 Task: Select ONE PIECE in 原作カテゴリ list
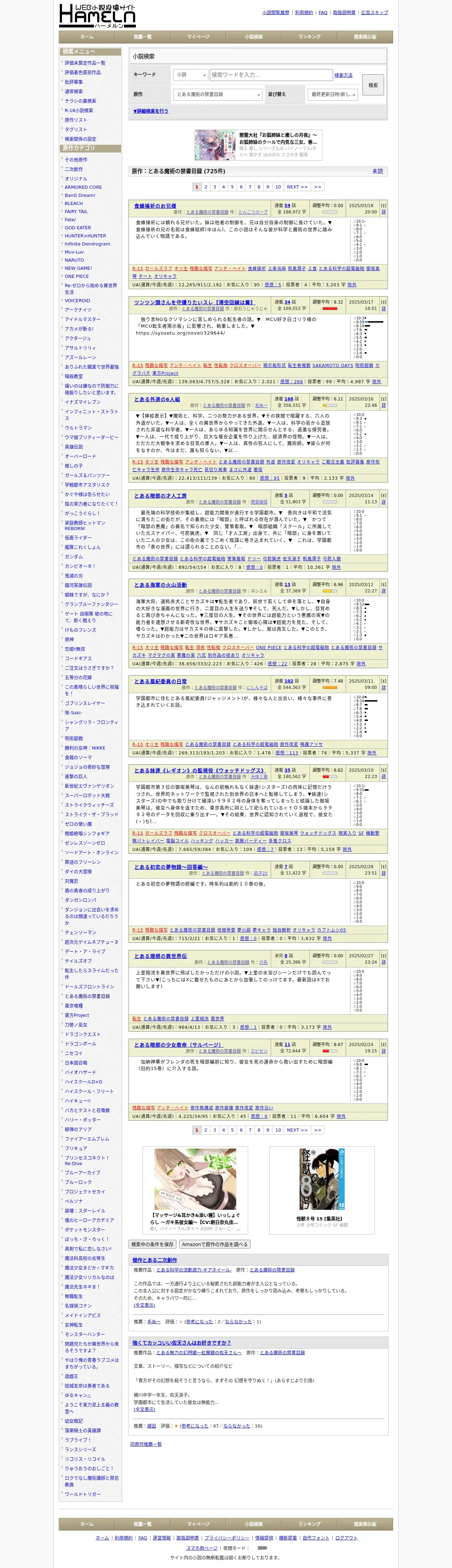click(x=77, y=276)
